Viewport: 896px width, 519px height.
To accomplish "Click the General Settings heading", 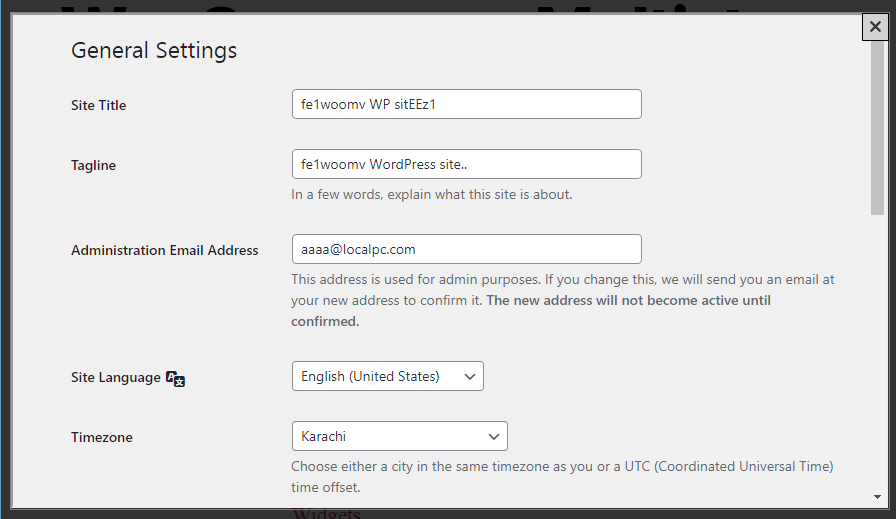I will click(154, 50).
